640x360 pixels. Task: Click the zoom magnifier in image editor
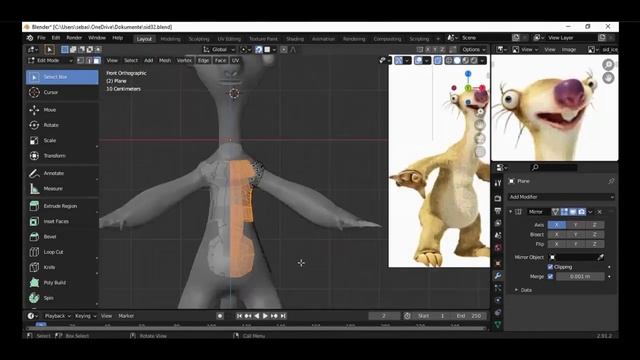[x=608, y=64]
